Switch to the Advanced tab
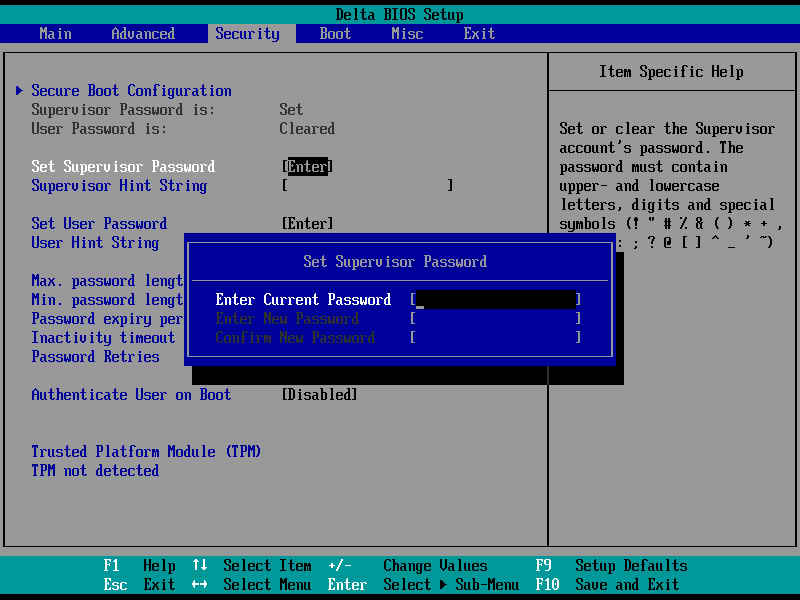 pos(143,34)
